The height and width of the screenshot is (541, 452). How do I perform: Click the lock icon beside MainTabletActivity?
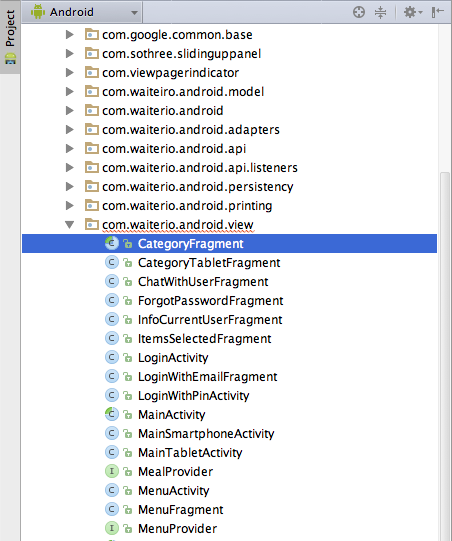[x=128, y=453]
